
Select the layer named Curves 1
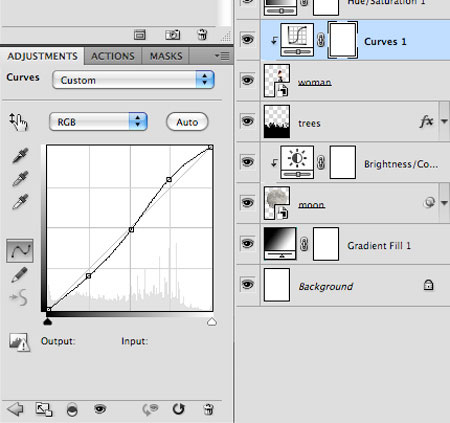[385, 42]
